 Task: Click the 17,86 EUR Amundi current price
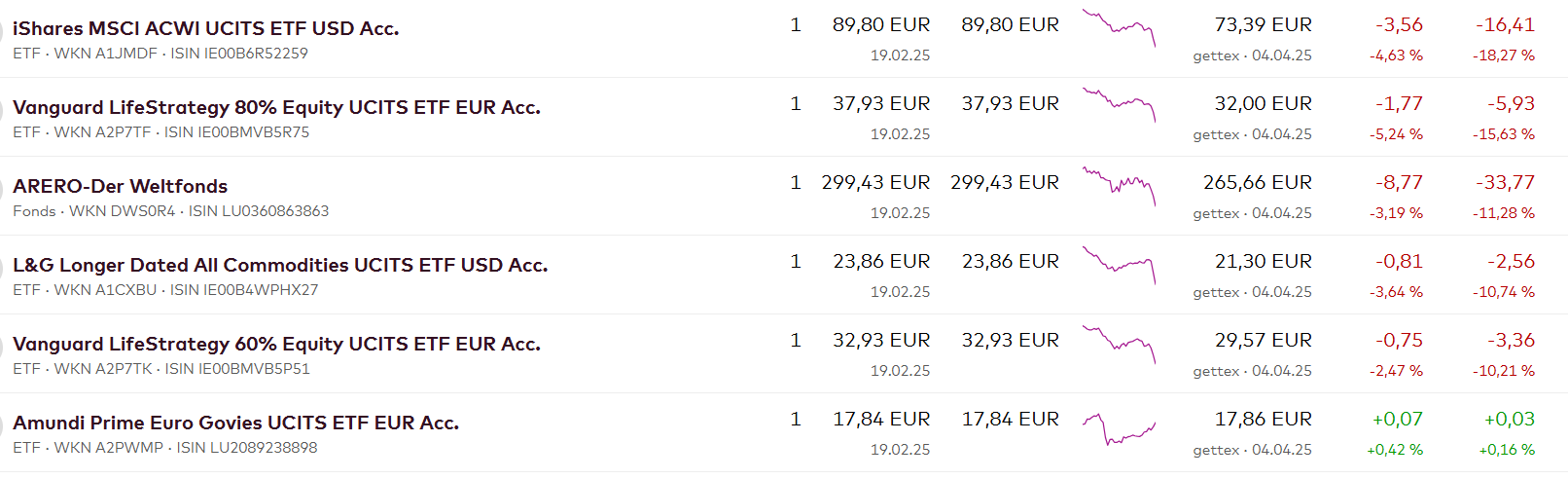pyautogui.click(x=1263, y=419)
